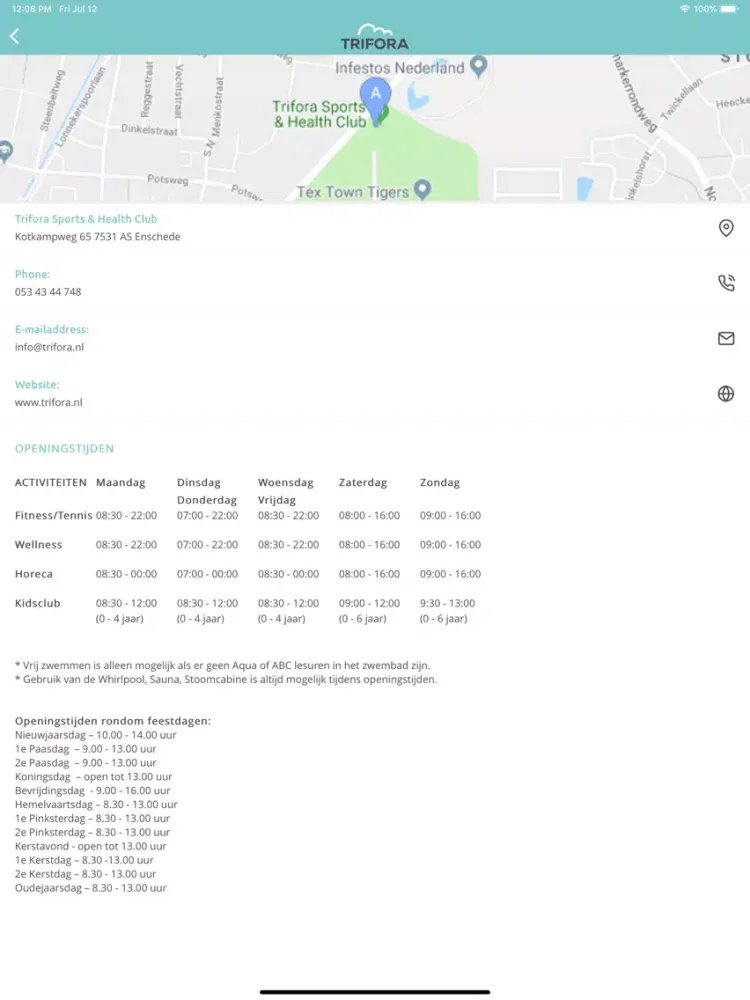
Task: Open location pin icon beside address
Action: click(x=726, y=228)
